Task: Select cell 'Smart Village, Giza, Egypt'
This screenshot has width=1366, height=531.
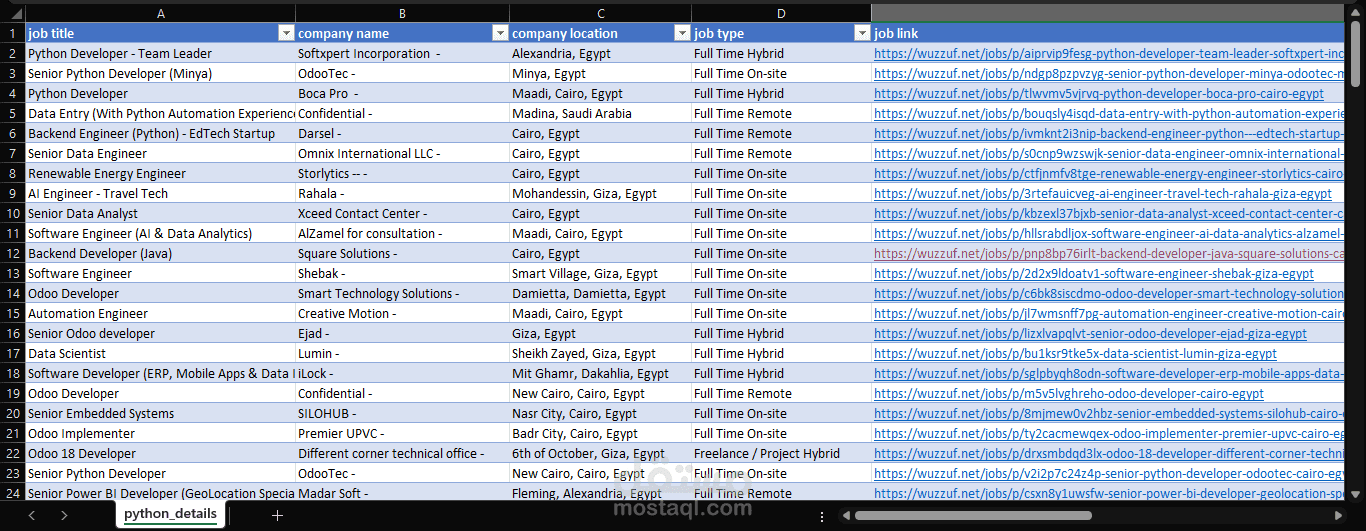Action: click(x=600, y=273)
